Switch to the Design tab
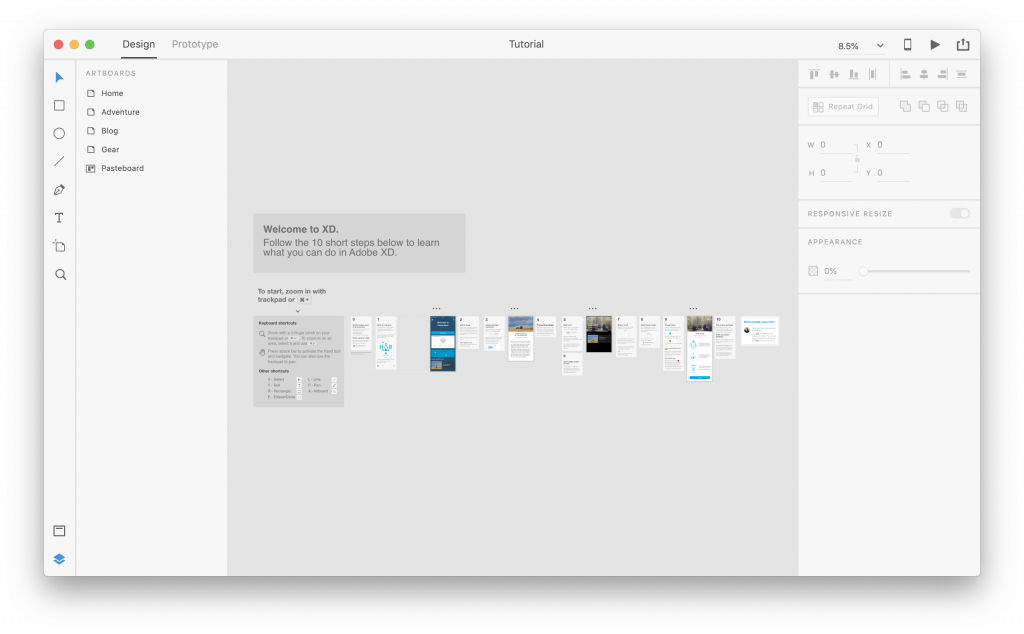Viewport: 1024px width, 634px height. coord(138,44)
